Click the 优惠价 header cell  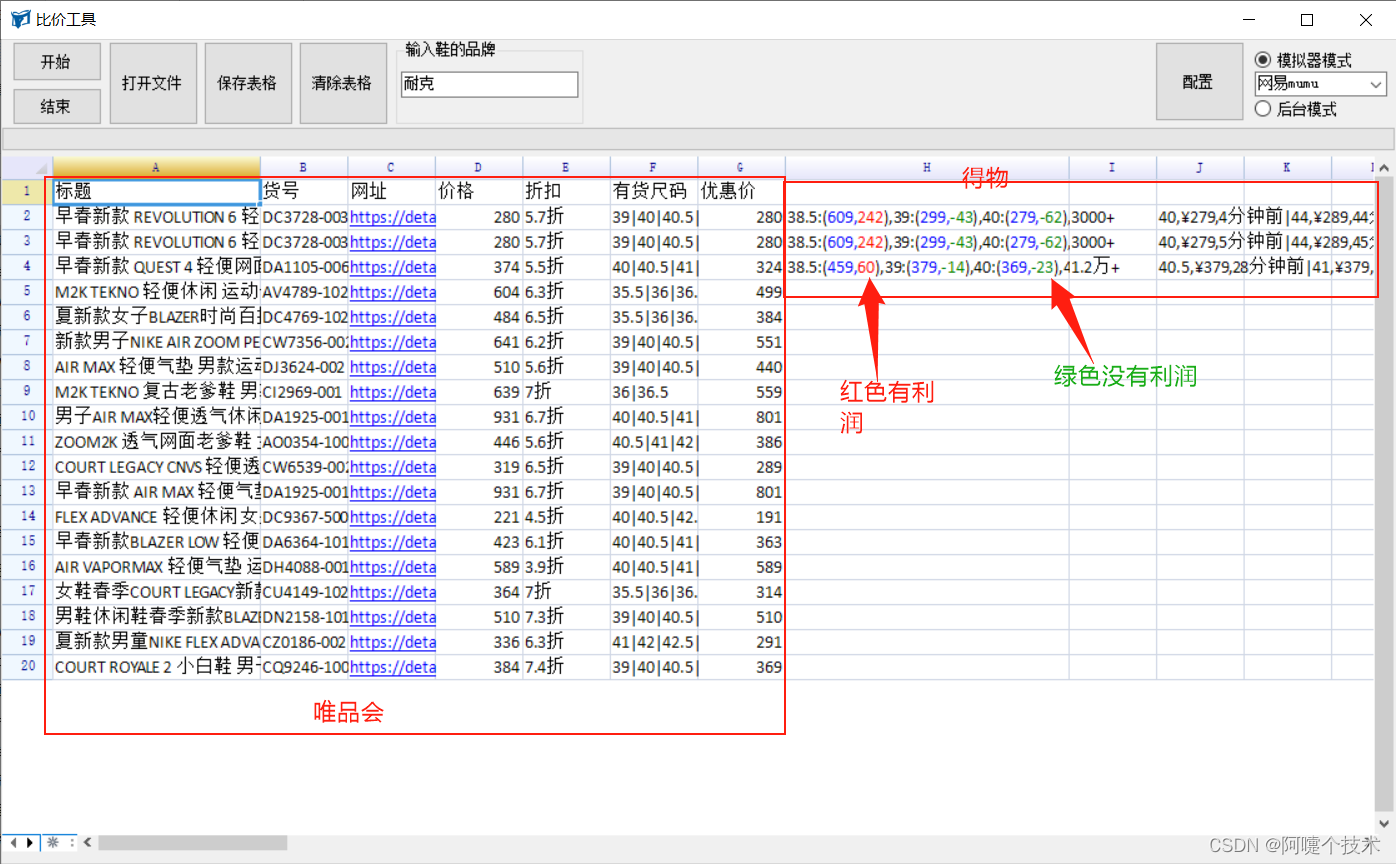tap(741, 192)
